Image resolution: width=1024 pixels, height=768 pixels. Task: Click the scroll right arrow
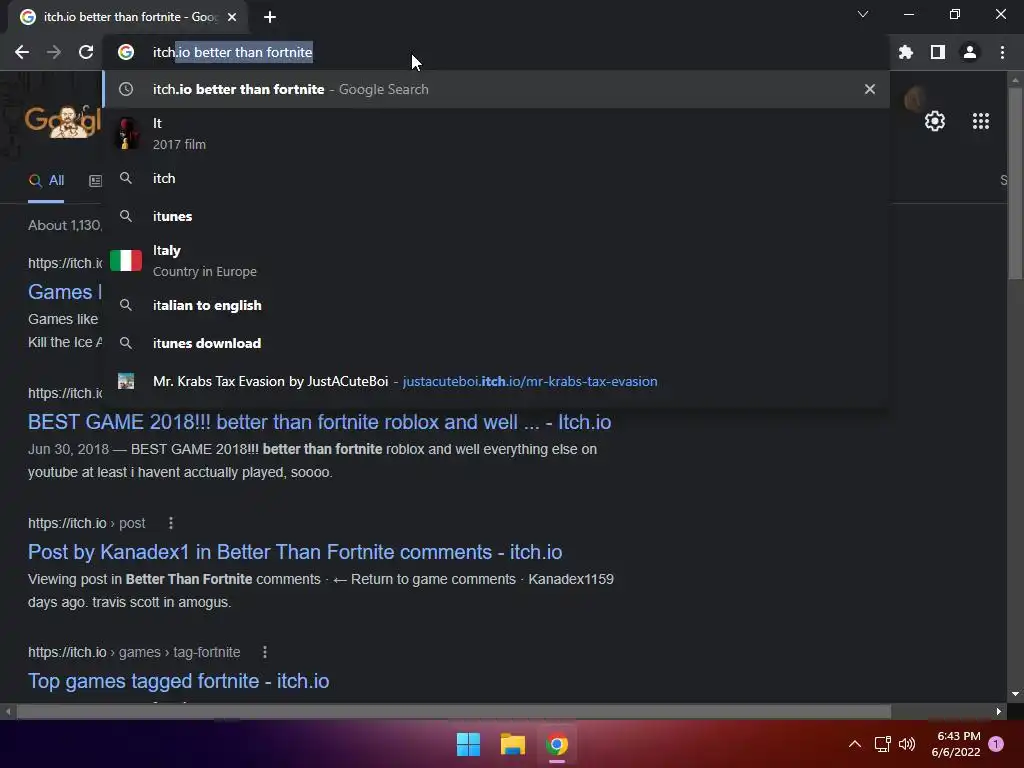[999, 711]
